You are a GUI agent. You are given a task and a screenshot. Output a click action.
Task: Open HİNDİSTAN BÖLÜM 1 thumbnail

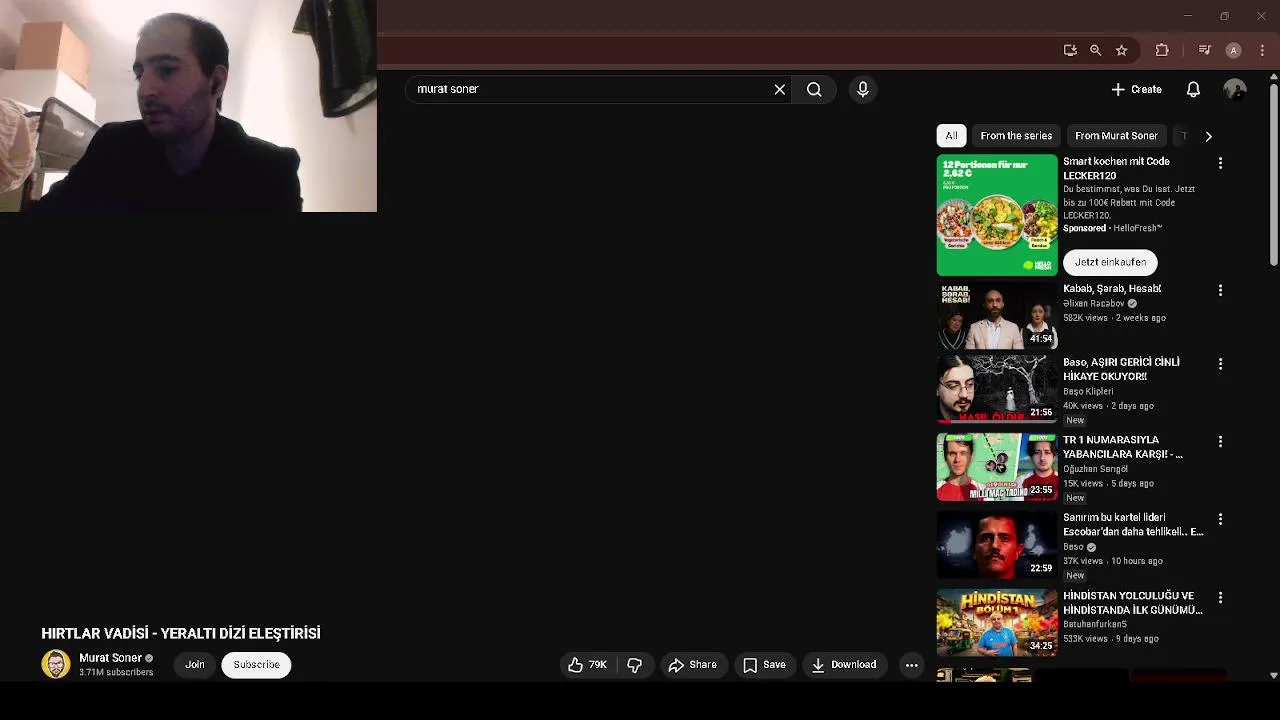click(x=997, y=622)
